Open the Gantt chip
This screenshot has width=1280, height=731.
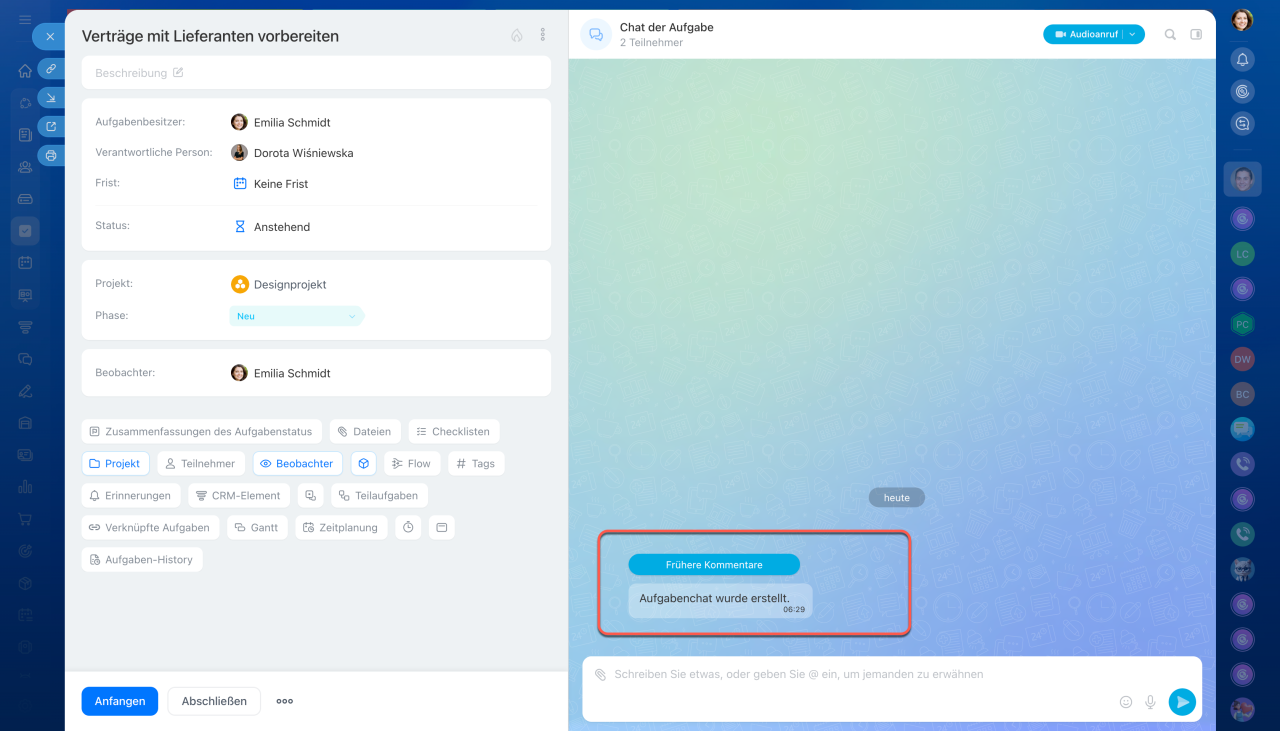point(257,527)
